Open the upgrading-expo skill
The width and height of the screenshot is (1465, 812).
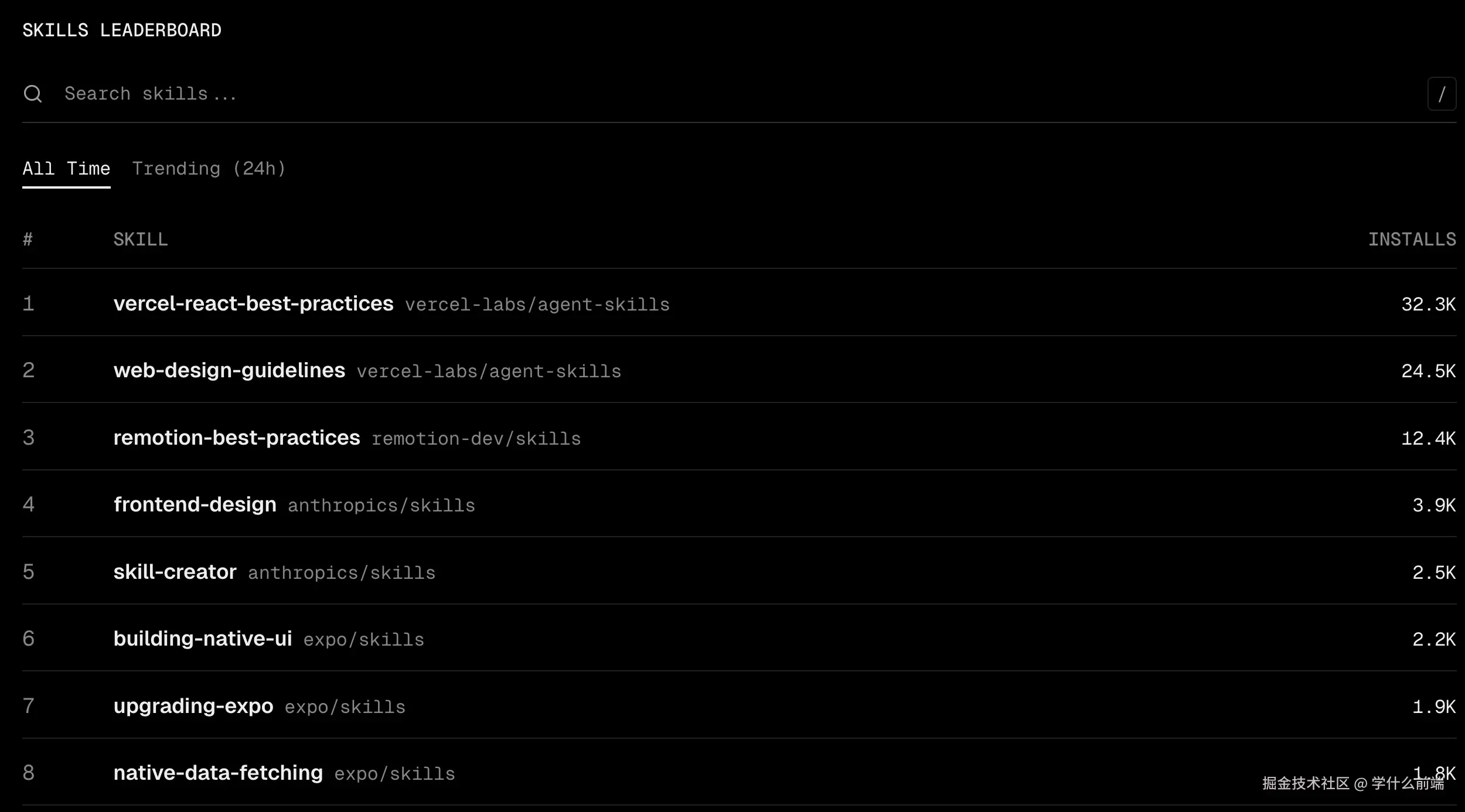point(193,706)
